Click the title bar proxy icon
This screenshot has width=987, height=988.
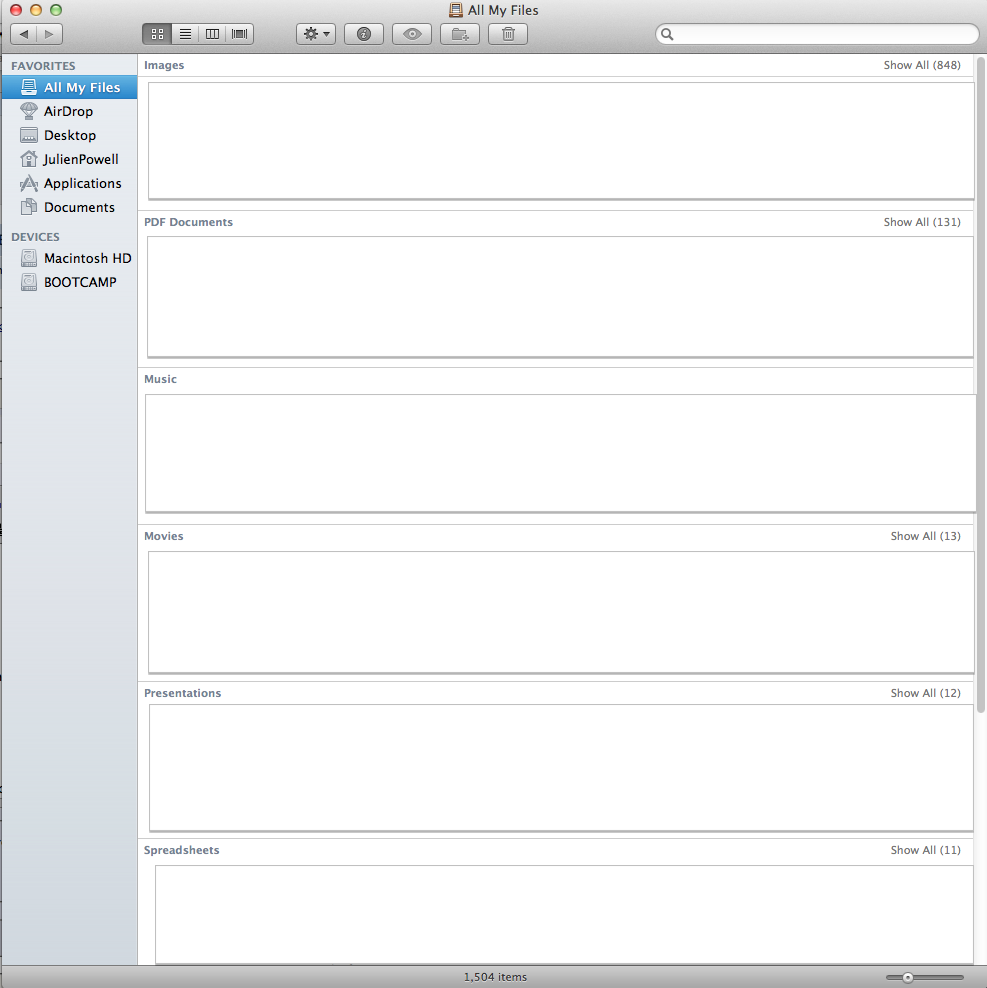coord(456,10)
